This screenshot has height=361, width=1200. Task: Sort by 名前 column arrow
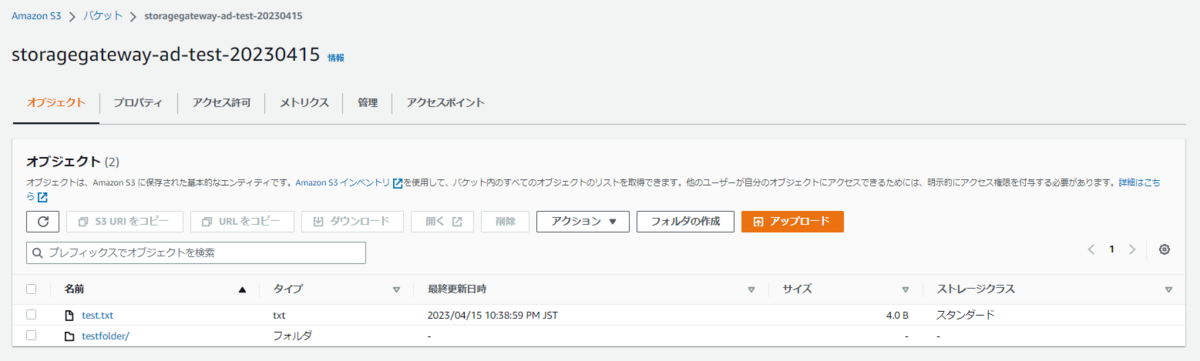pyautogui.click(x=242, y=290)
